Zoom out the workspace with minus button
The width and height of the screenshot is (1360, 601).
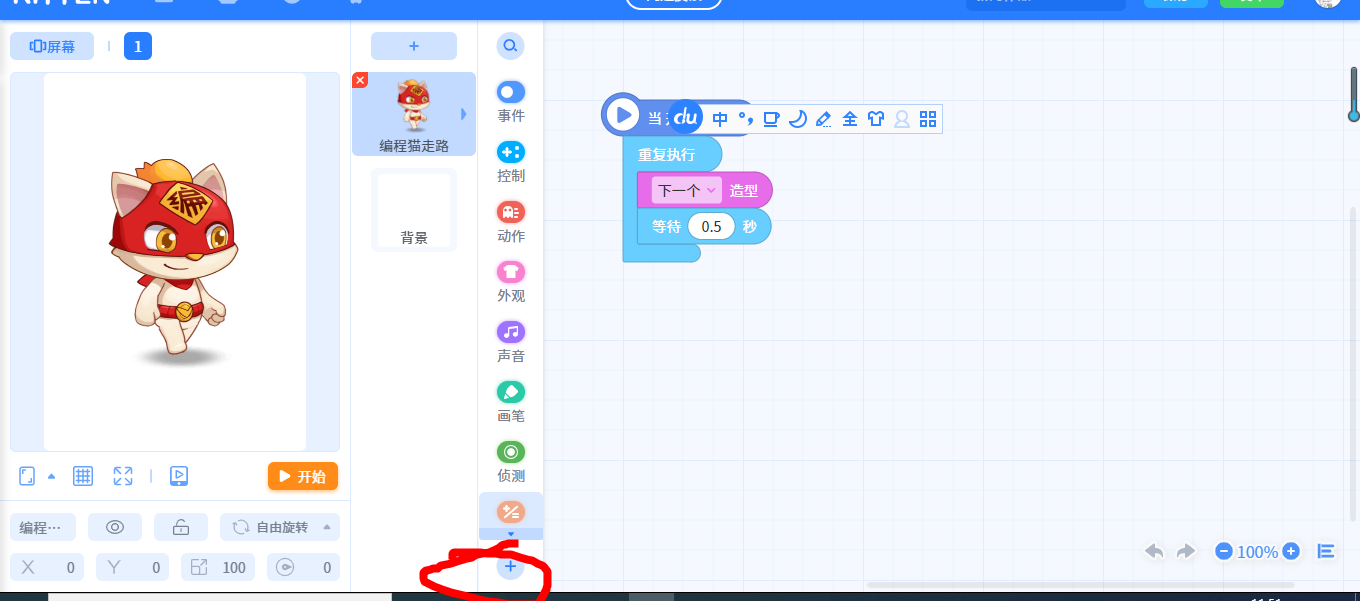pyautogui.click(x=1224, y=551)
